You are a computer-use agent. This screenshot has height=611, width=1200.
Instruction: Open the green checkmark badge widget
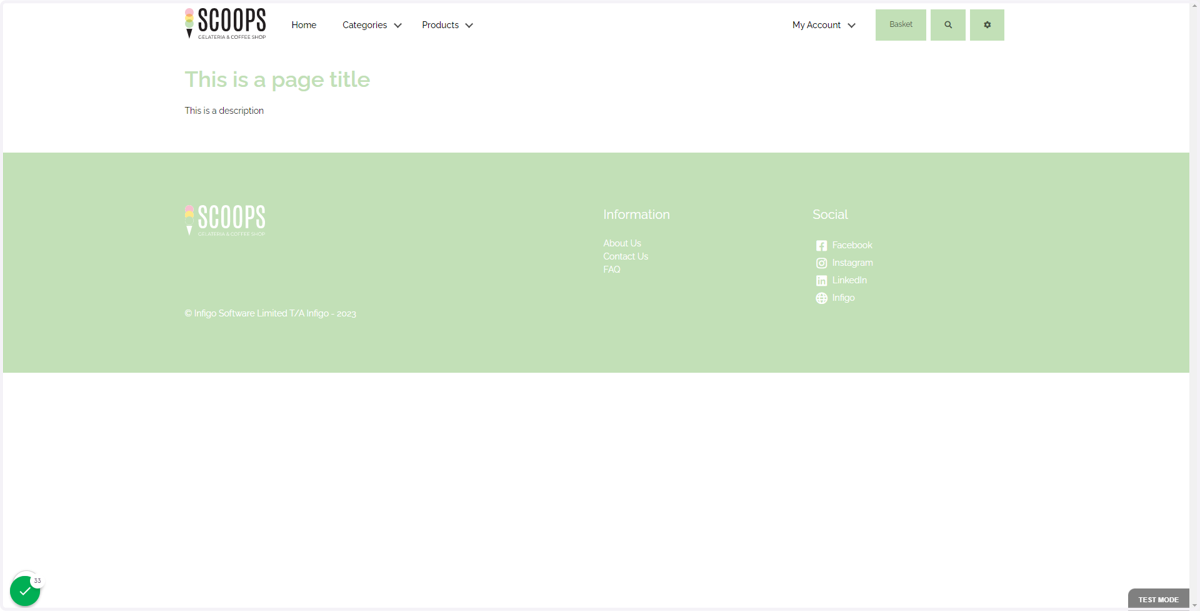(x=25, y=591)
